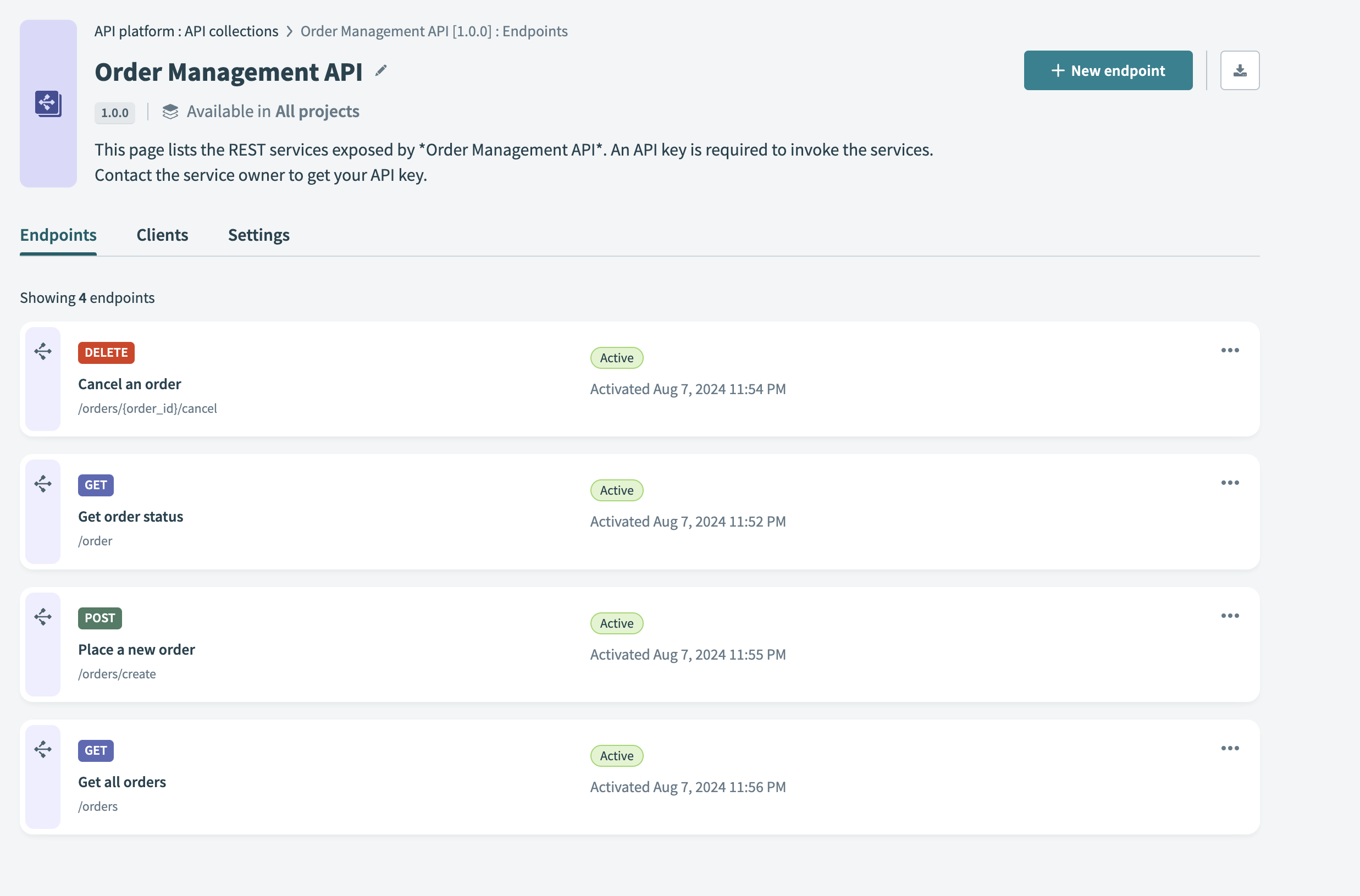Open the options menu for Get order status
1360x896 pixels.
point(1230,483)
